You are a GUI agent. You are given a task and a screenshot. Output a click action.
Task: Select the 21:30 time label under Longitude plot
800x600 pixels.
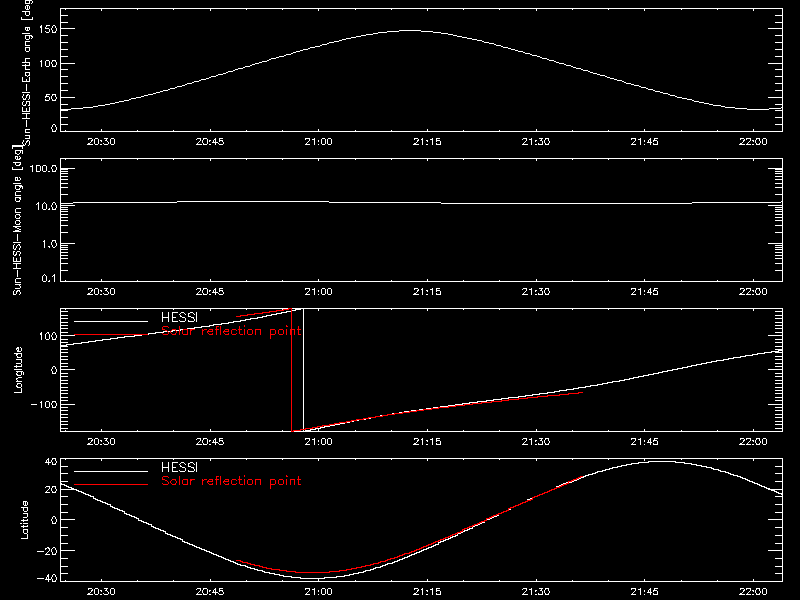pos(536,442)
